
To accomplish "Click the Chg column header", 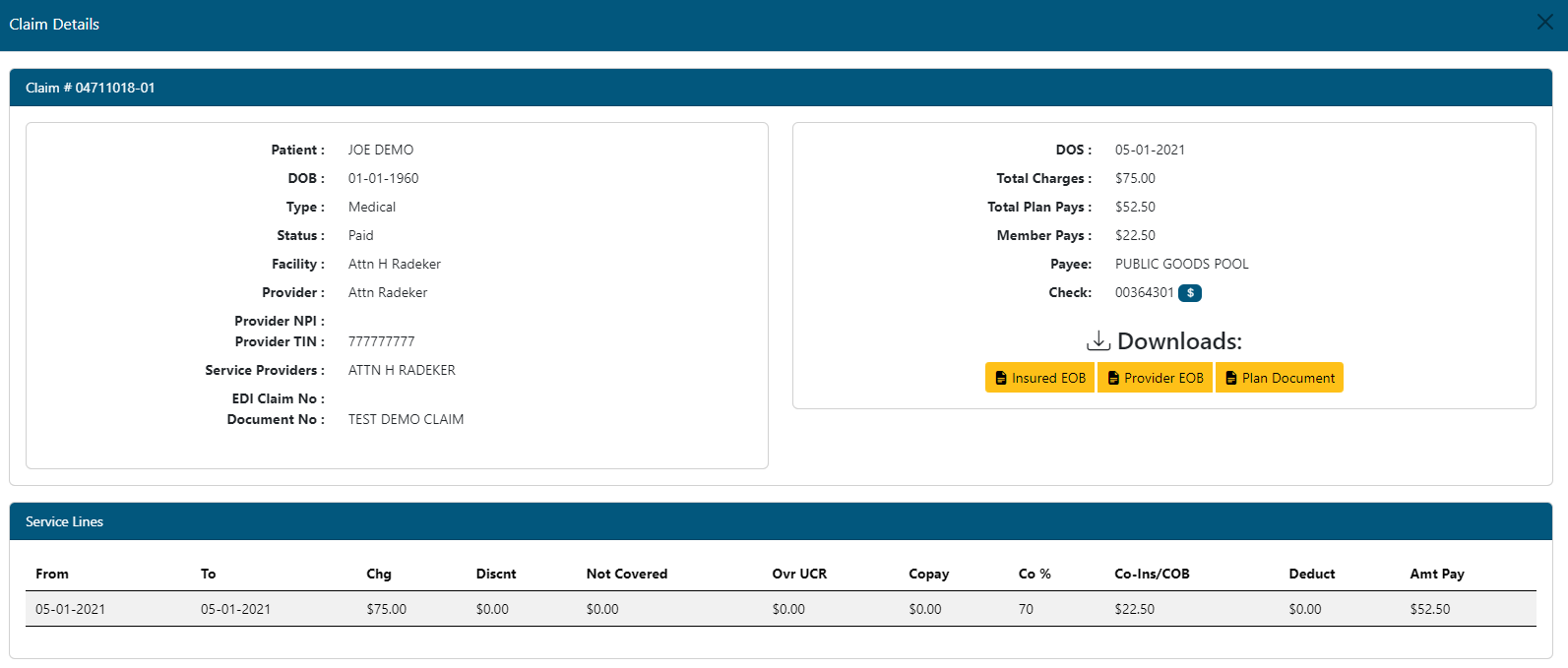I will click(x=379, y=574).
